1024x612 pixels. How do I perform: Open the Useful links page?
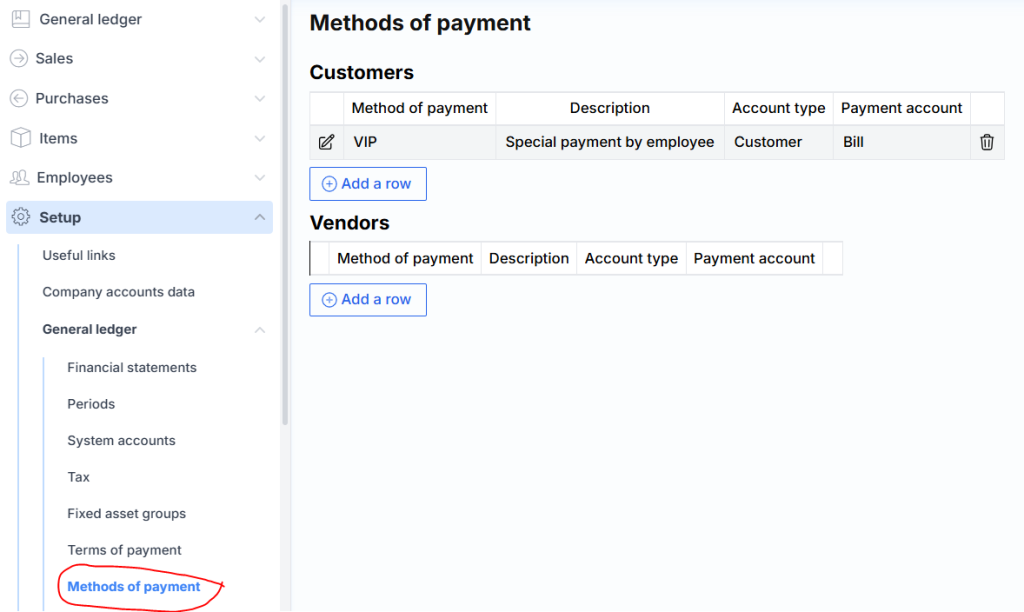point(79,255)
